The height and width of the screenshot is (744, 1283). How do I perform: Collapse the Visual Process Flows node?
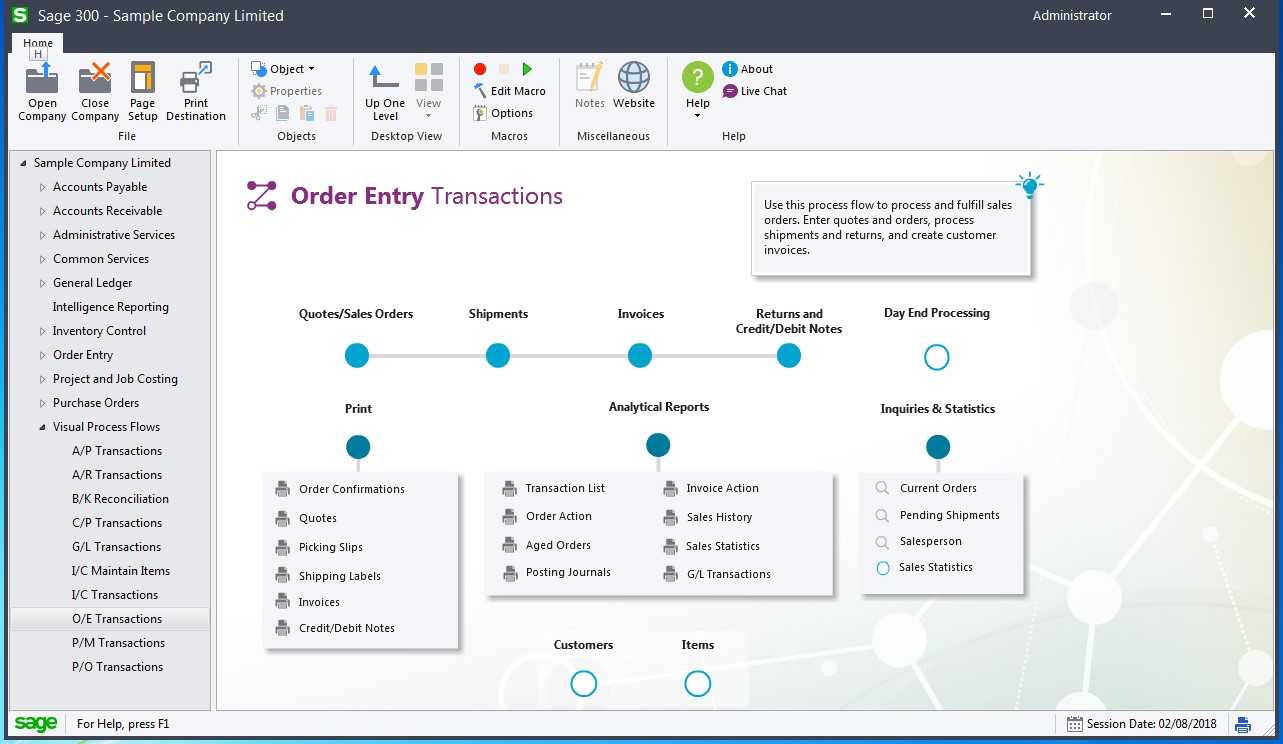point(42,427)
